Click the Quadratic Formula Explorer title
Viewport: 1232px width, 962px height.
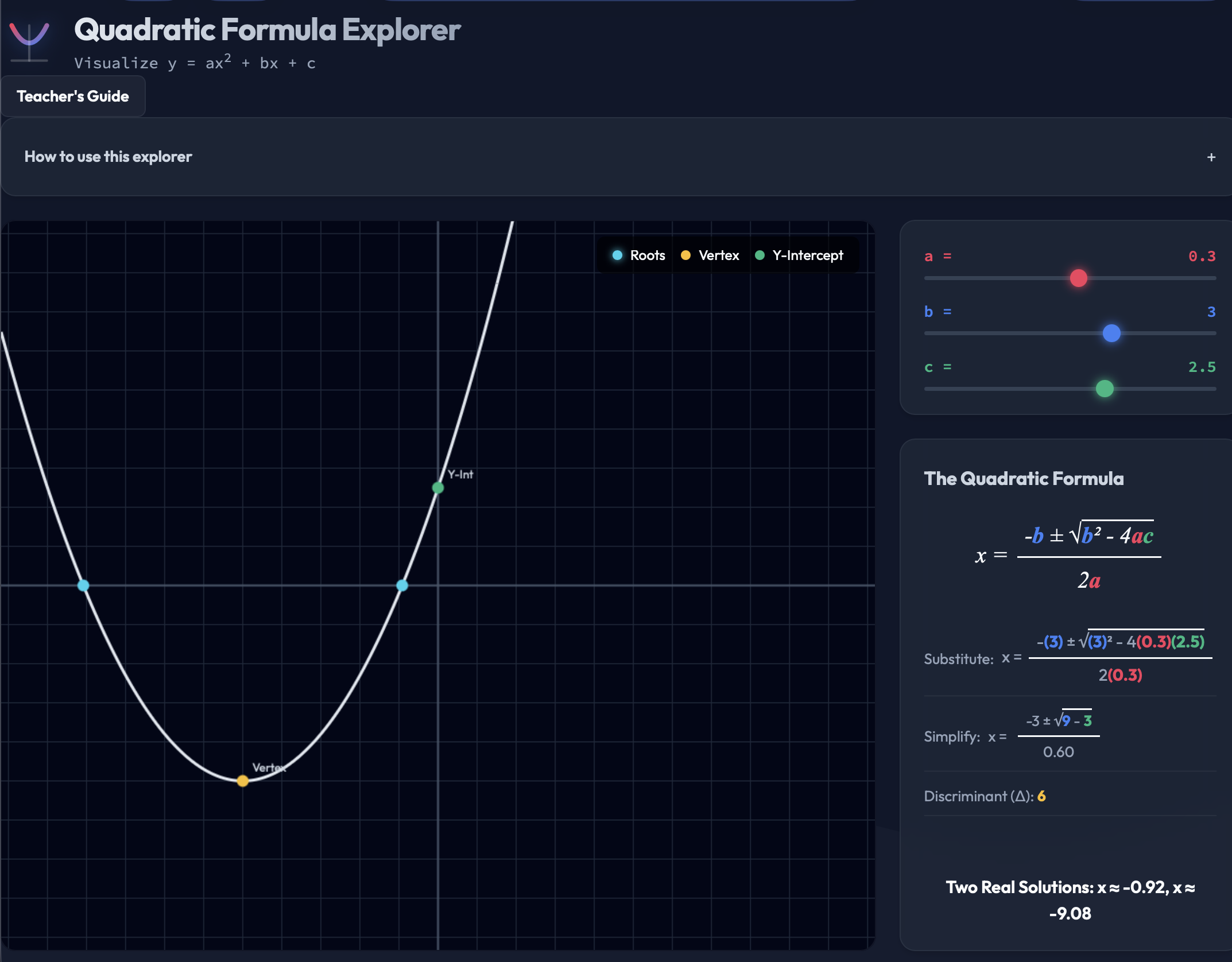point(268,30)
